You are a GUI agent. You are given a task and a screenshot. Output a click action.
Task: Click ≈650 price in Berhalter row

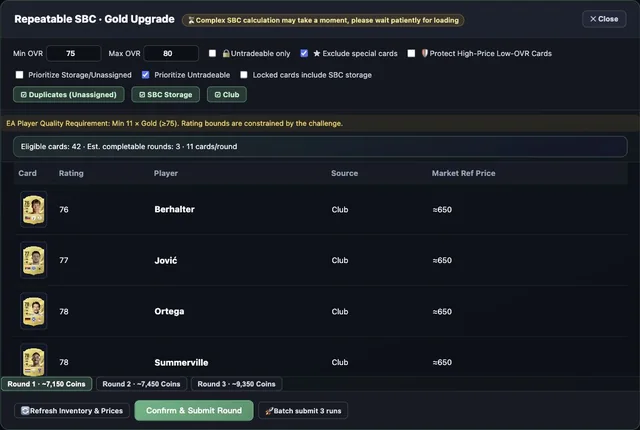(442, 209)
